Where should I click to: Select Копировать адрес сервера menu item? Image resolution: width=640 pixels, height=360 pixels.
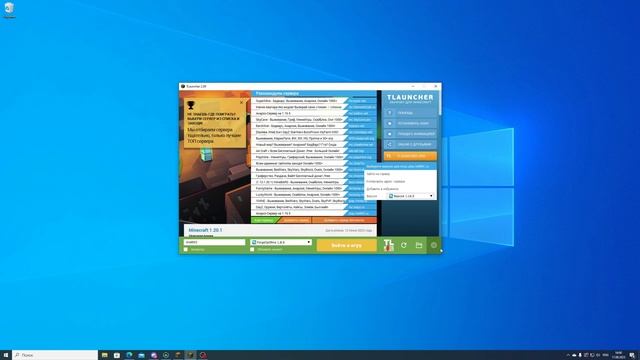[386, 181]
